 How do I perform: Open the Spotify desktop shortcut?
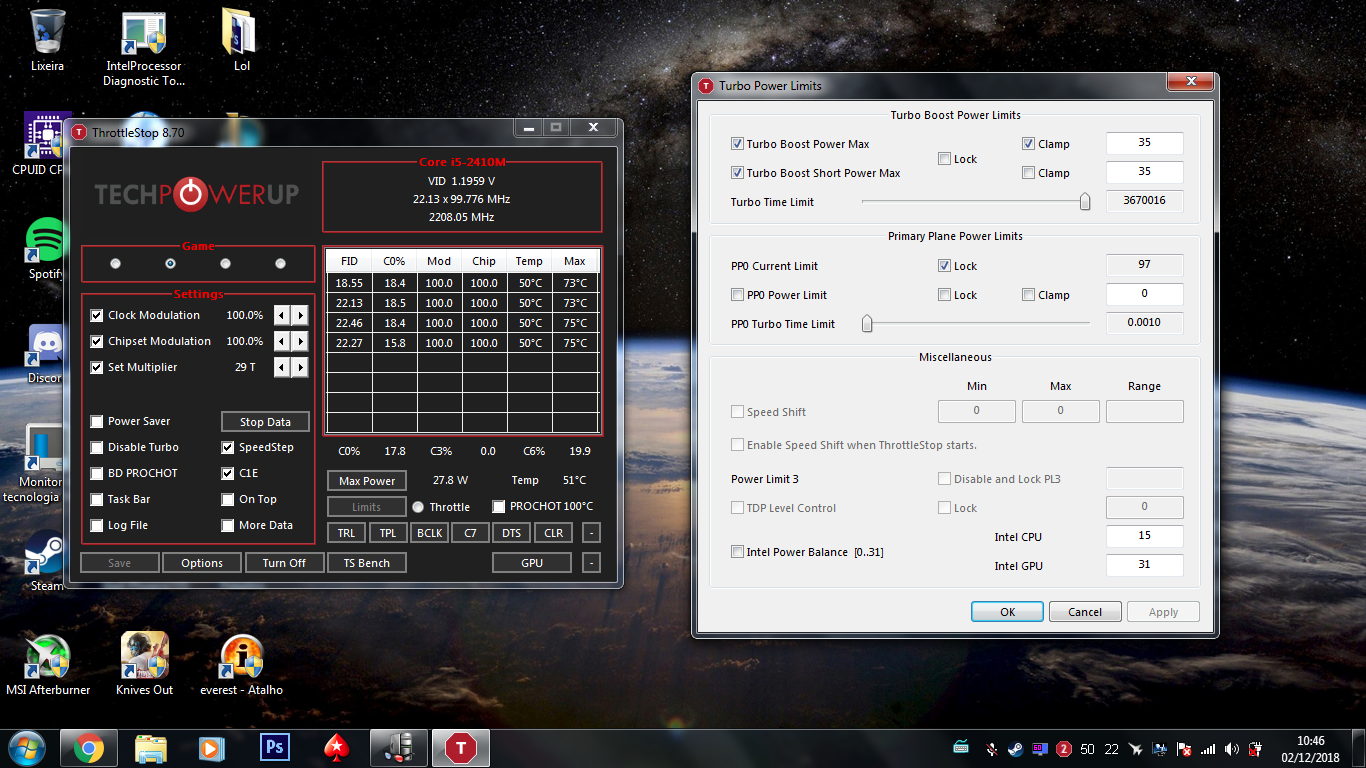tap(46, 248)
